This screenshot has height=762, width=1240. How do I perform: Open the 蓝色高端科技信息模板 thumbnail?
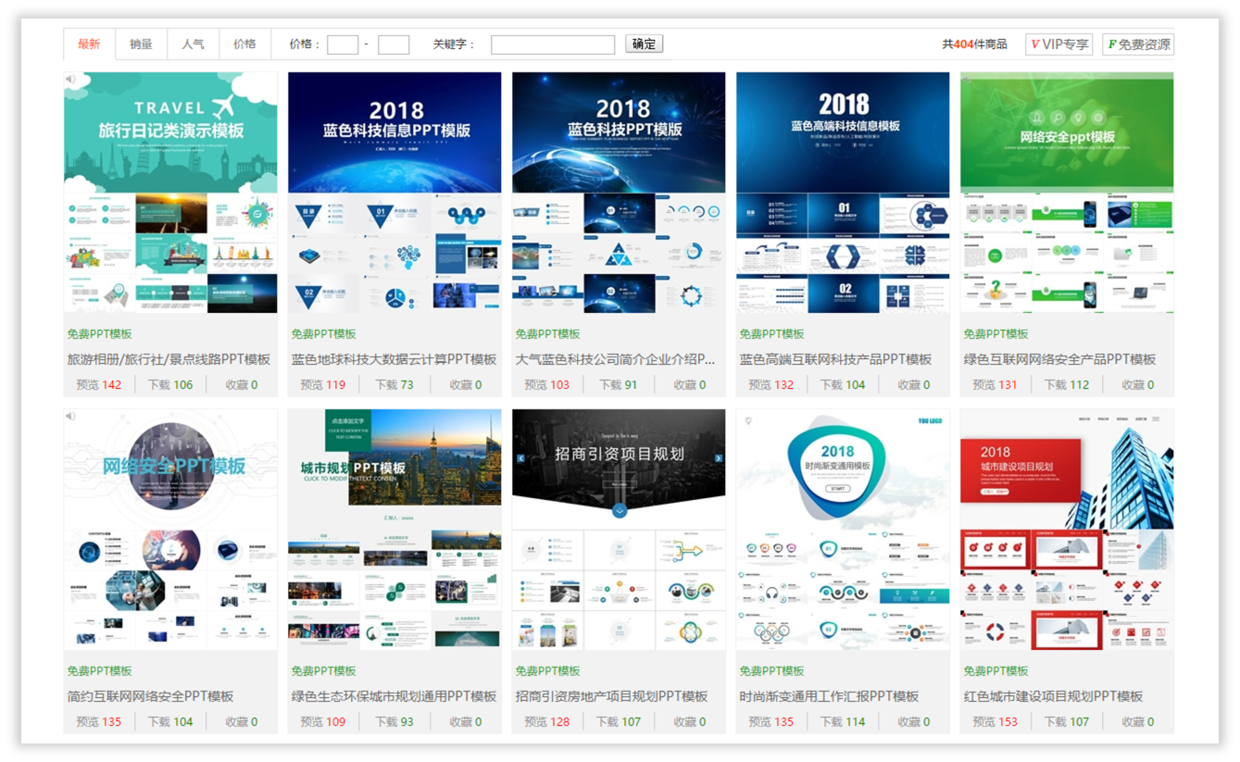point(843,193)
